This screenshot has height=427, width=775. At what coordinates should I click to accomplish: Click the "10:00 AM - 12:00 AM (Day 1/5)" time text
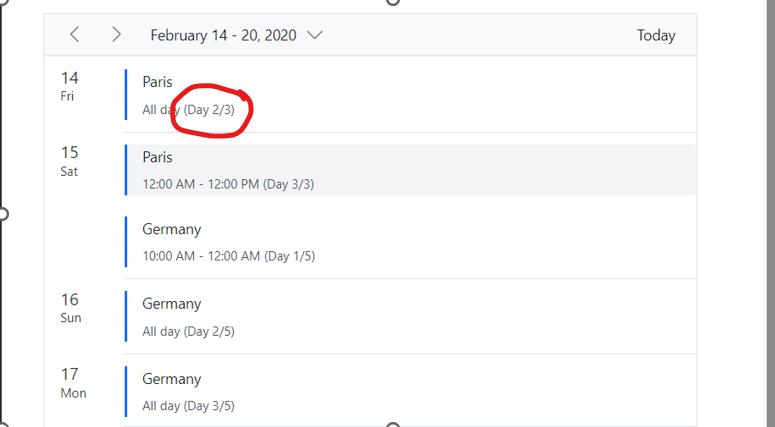pyautogui.click(x=228, y=256)
